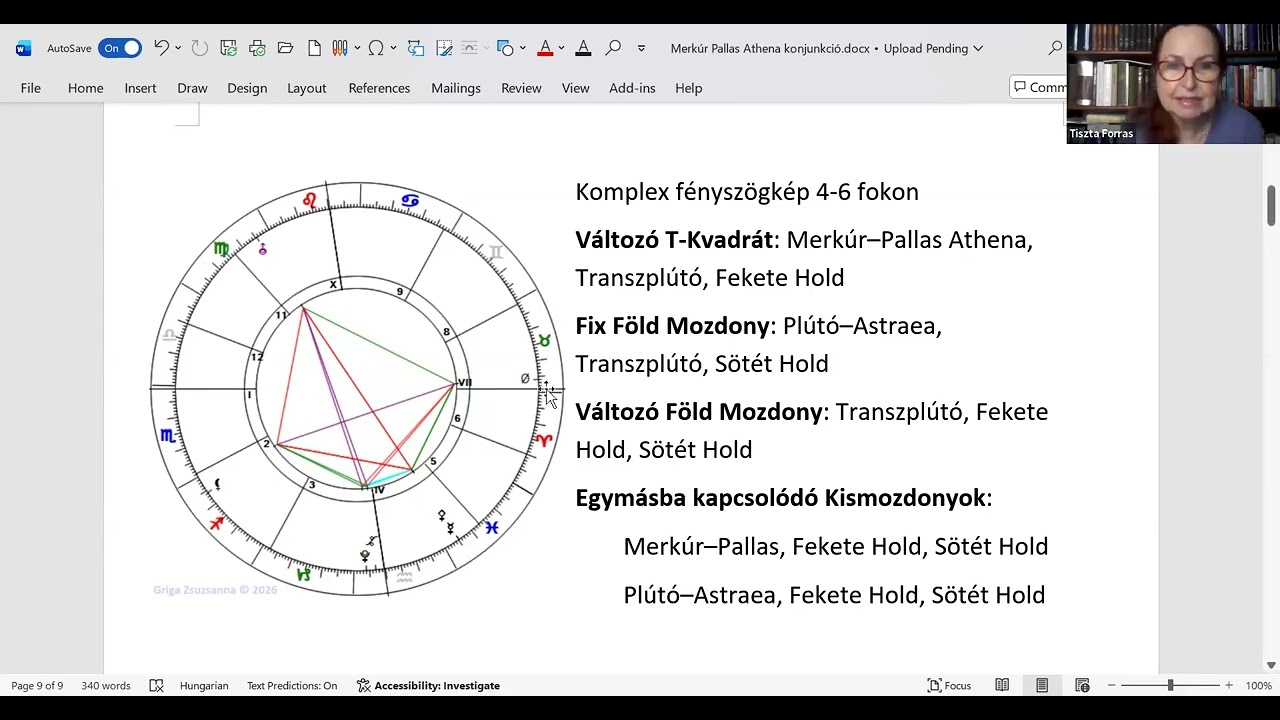Image resolution: width=1280 pixels, height=720 pixels.
Task: Click the astrology chart image
Action: pyautogui.click(x=357, y=389)
